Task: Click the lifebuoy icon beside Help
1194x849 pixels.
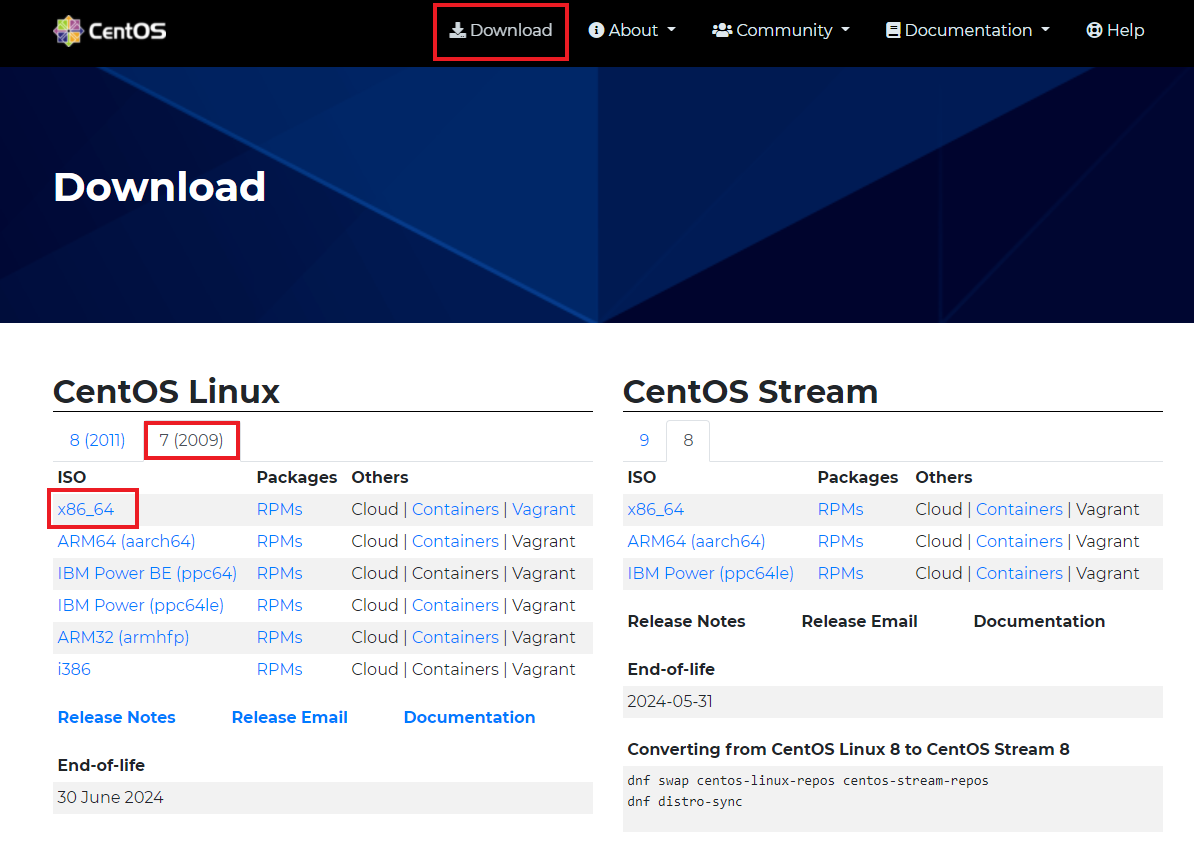Action: pos(1094,30)
